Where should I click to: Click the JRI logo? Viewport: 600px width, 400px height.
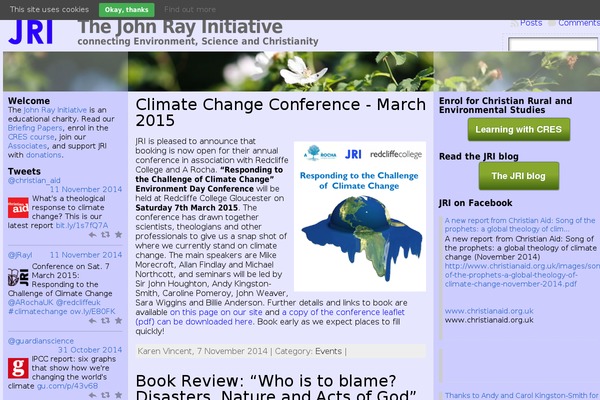pyautogui.click(x=30, y=32)
